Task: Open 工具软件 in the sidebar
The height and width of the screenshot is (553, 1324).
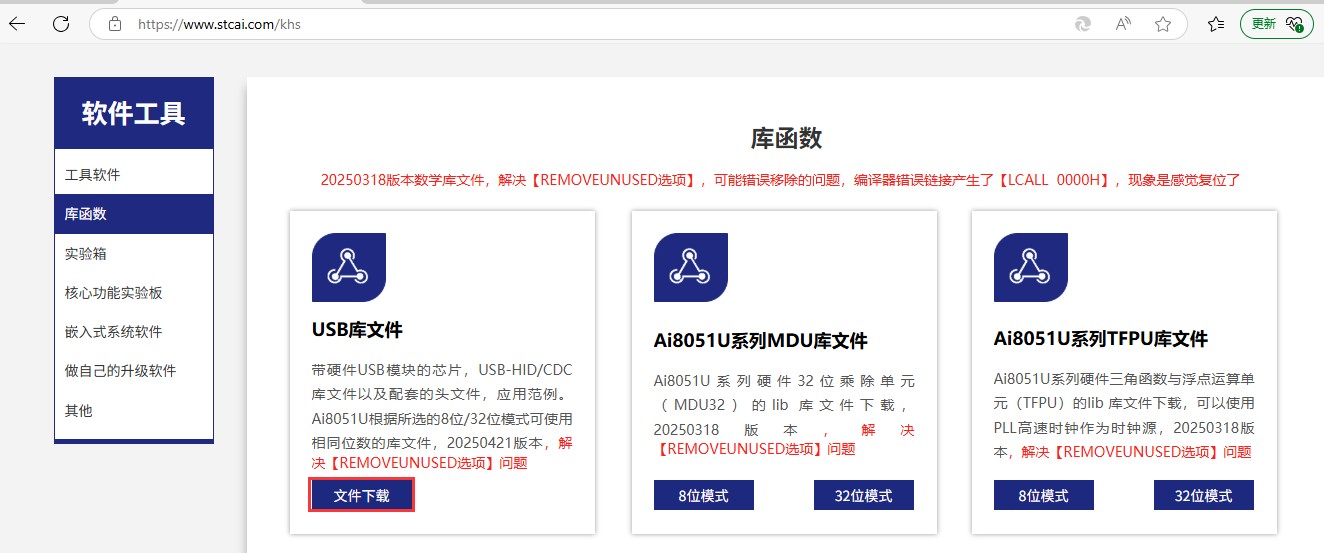Action: click(x=134, y=175)
